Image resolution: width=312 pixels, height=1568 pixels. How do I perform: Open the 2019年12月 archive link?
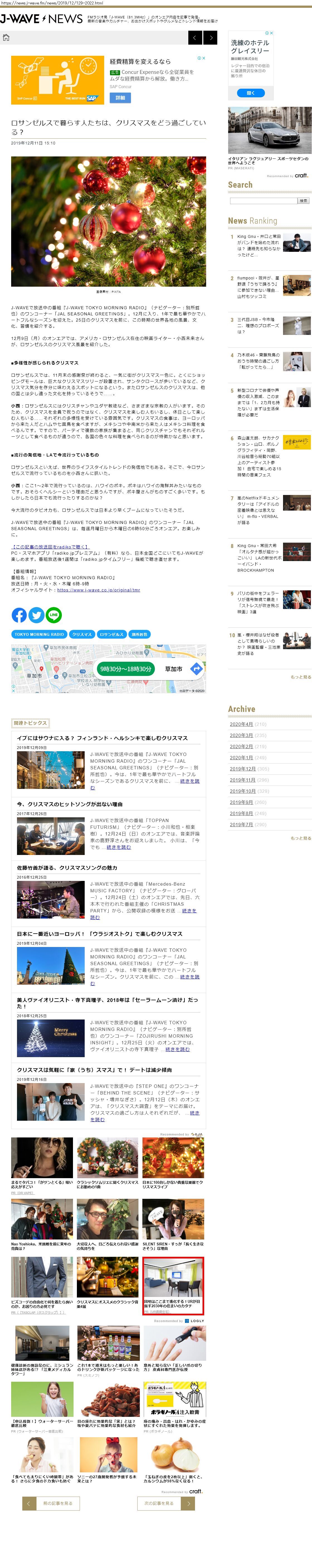[242, 769]
